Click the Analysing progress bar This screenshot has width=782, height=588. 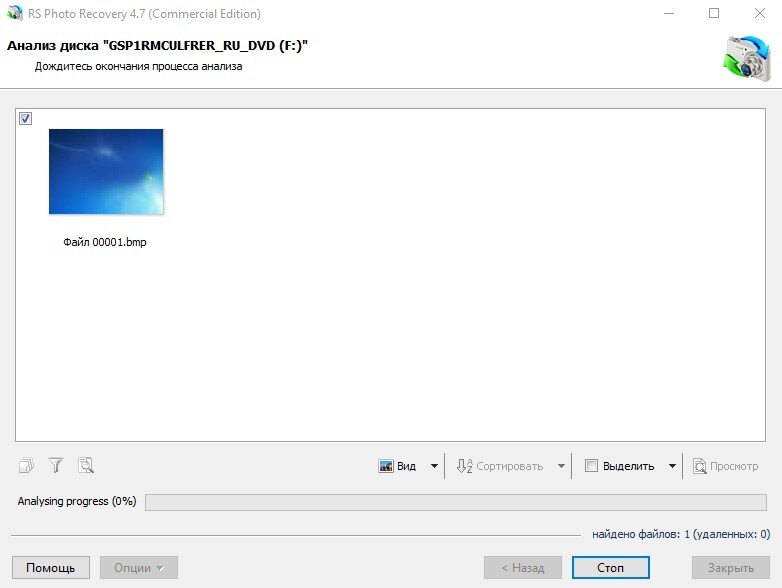(x=456, y=502)
